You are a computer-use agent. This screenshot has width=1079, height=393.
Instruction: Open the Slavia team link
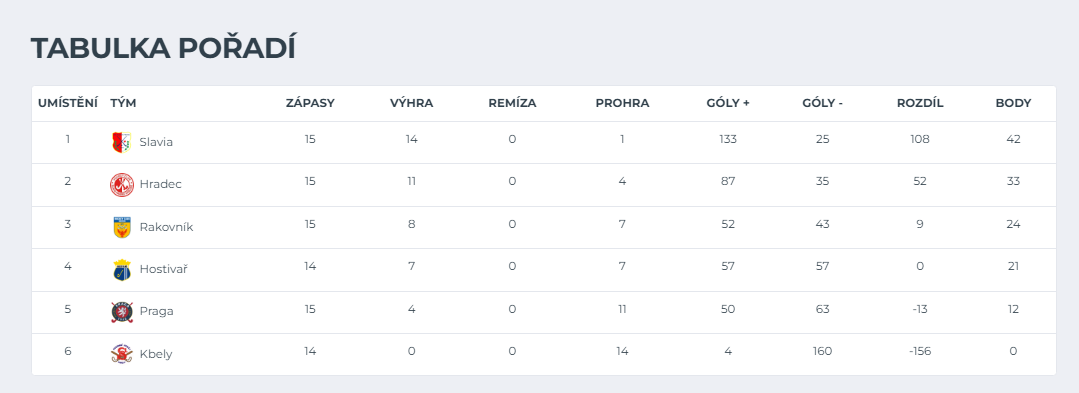tap(156, 142)
